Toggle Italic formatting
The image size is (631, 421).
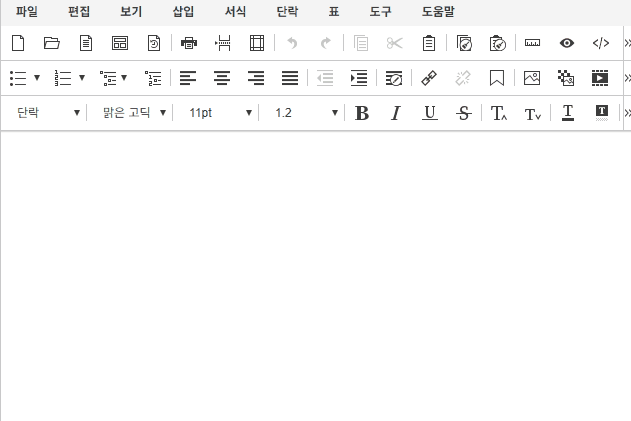(x=395, y=113)
